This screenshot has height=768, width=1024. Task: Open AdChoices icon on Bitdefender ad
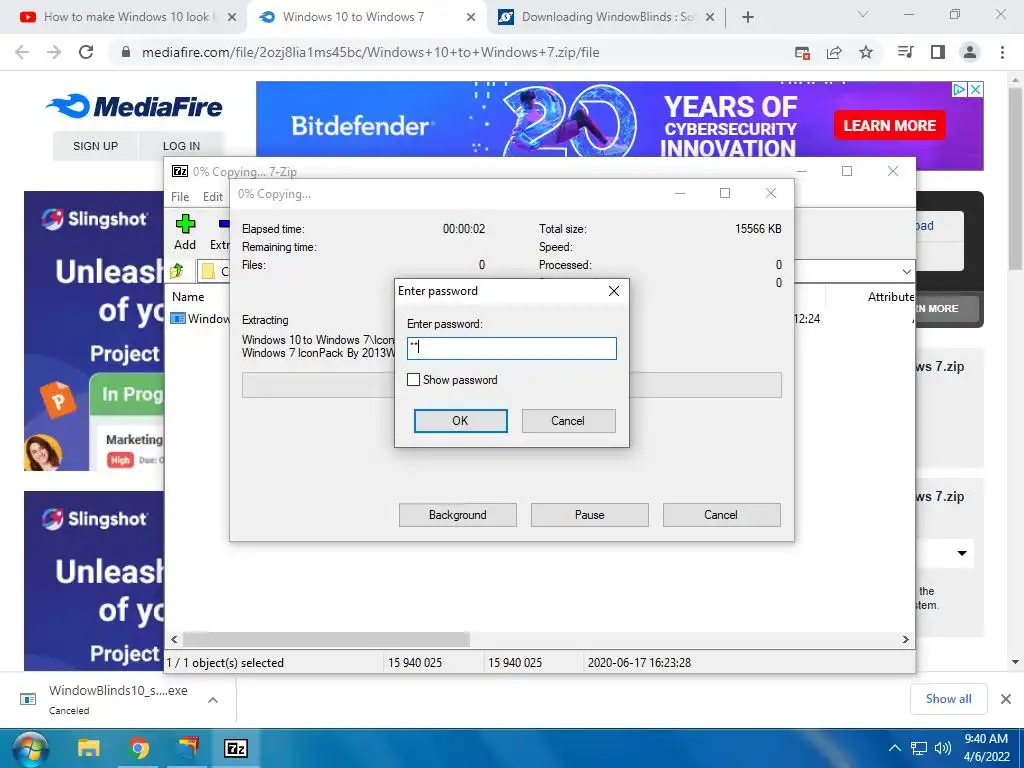(959, 89)
